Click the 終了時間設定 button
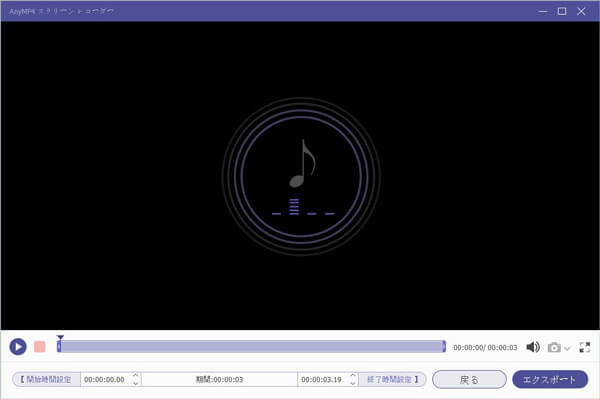The width and height of the screenshot is (600, 399). 392,379
